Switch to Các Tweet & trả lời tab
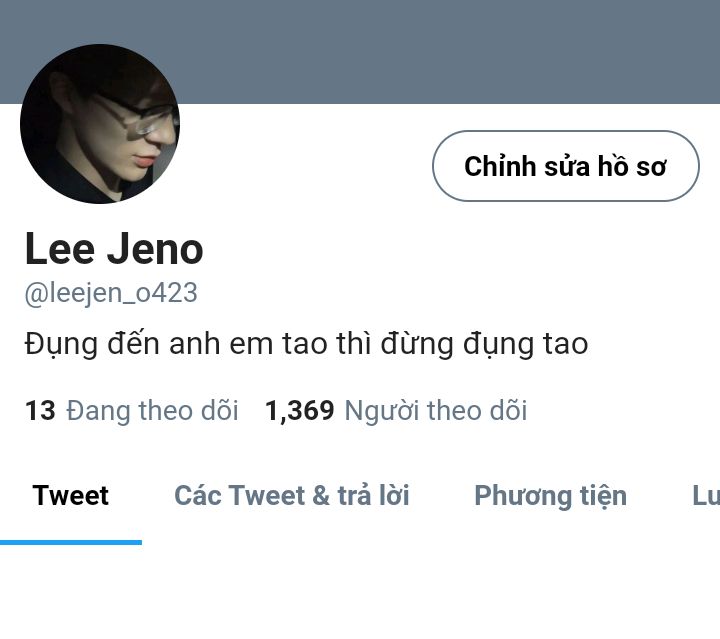Viewport: 720px width, 639px height. (x=292, y=495)
